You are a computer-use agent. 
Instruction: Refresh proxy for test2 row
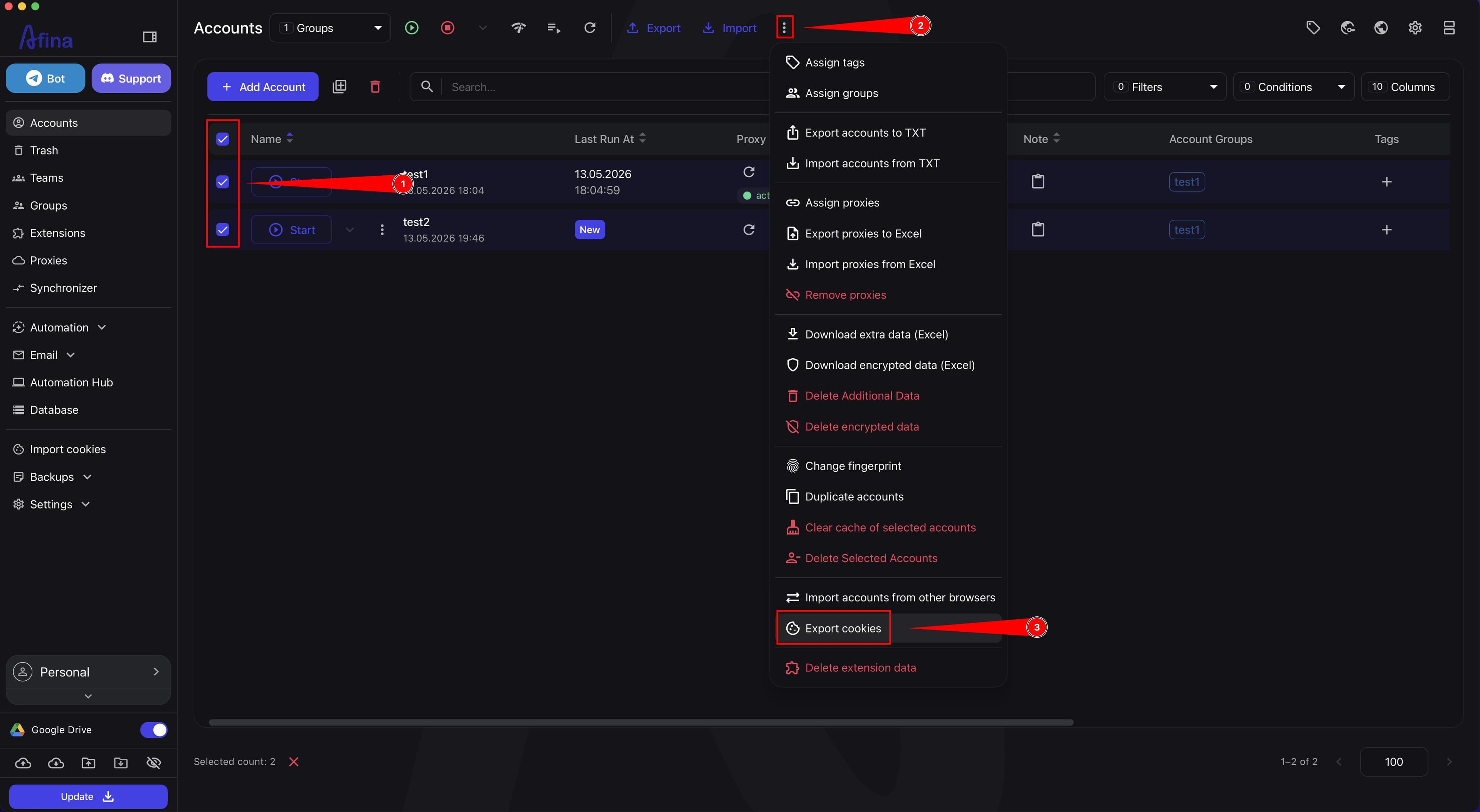(748, 230)
